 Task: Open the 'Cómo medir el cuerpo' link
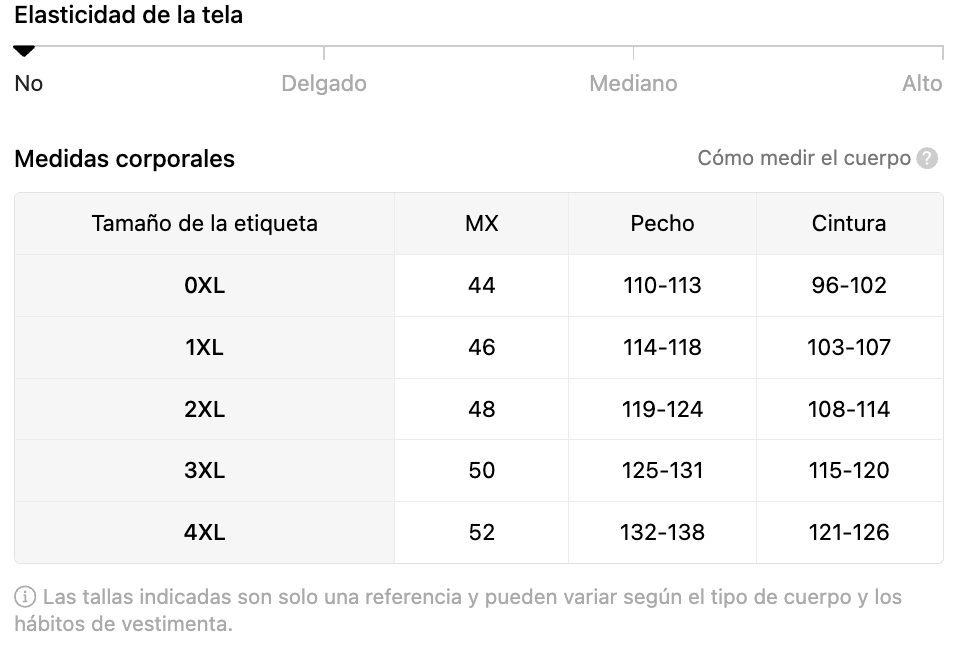tap(804, 159)
